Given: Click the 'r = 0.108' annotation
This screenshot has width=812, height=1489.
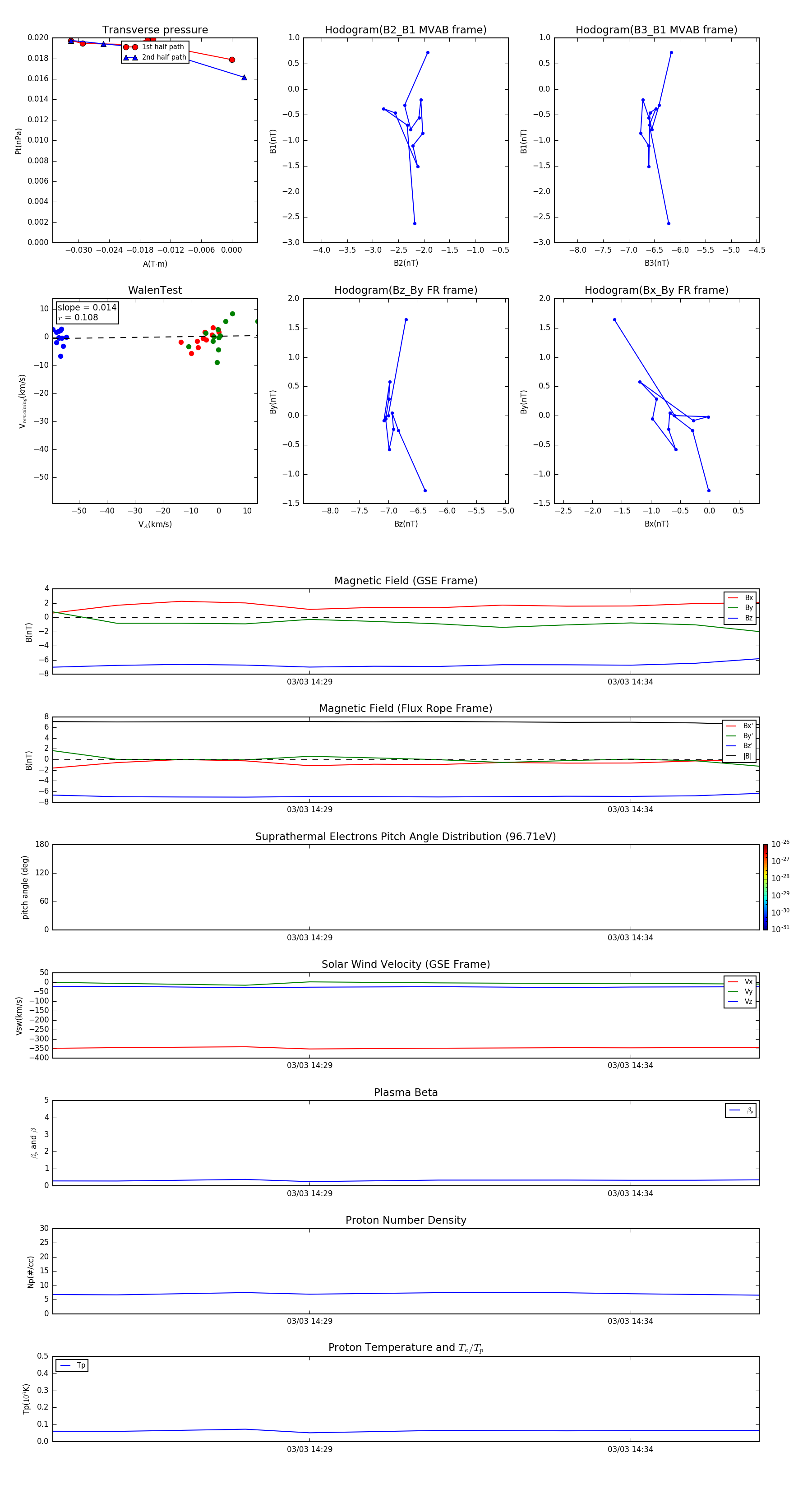Looking at the screenshot, I should click(78, 317).
